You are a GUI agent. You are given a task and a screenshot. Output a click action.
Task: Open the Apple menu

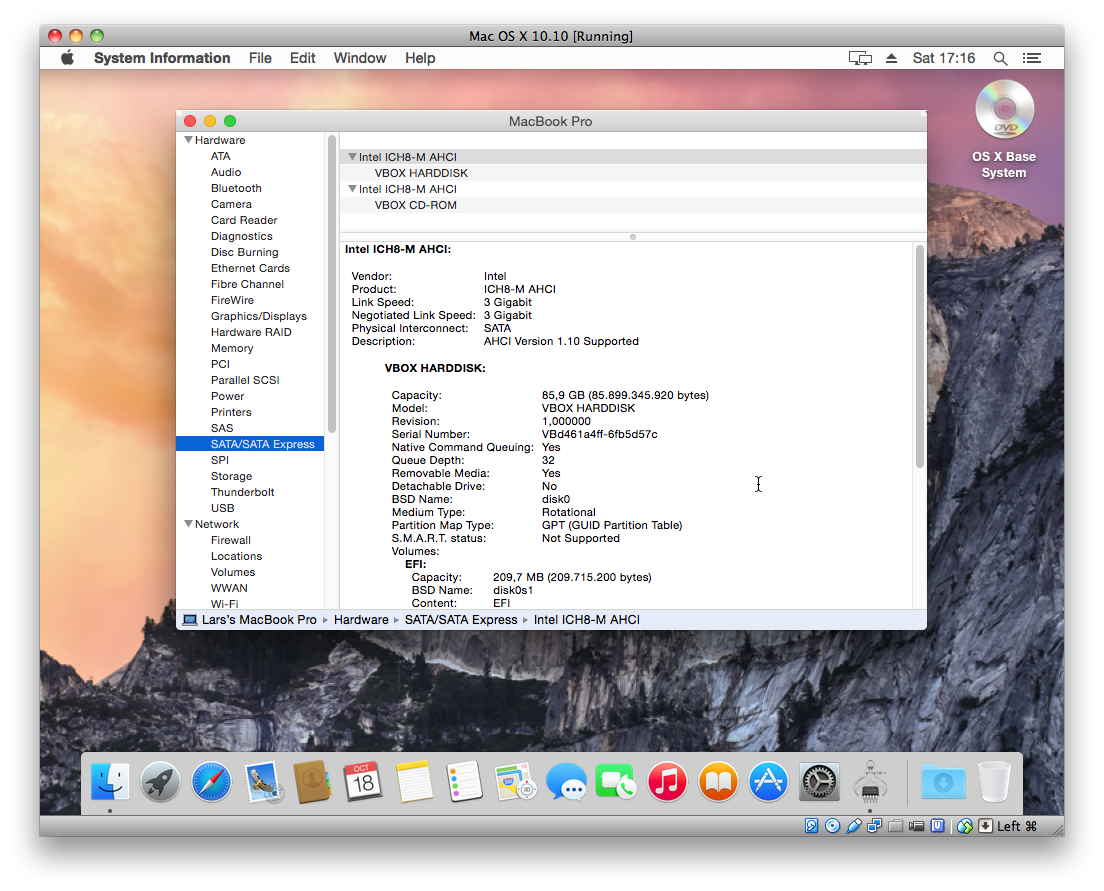point(68,58)
